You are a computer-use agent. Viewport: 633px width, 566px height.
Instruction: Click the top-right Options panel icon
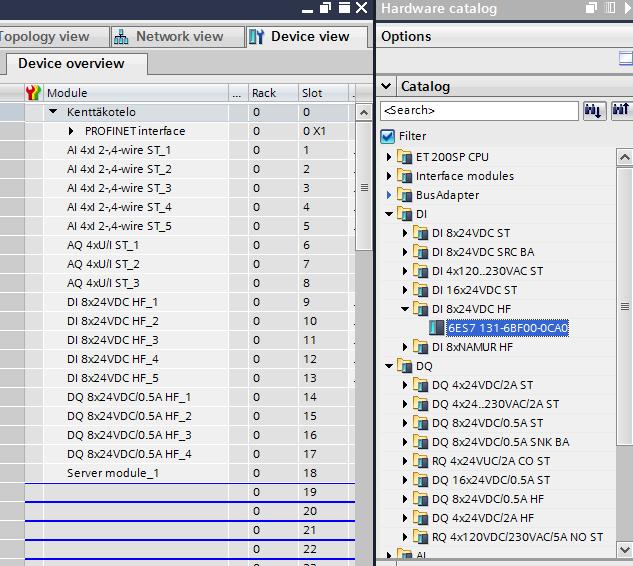pos(626,59)
